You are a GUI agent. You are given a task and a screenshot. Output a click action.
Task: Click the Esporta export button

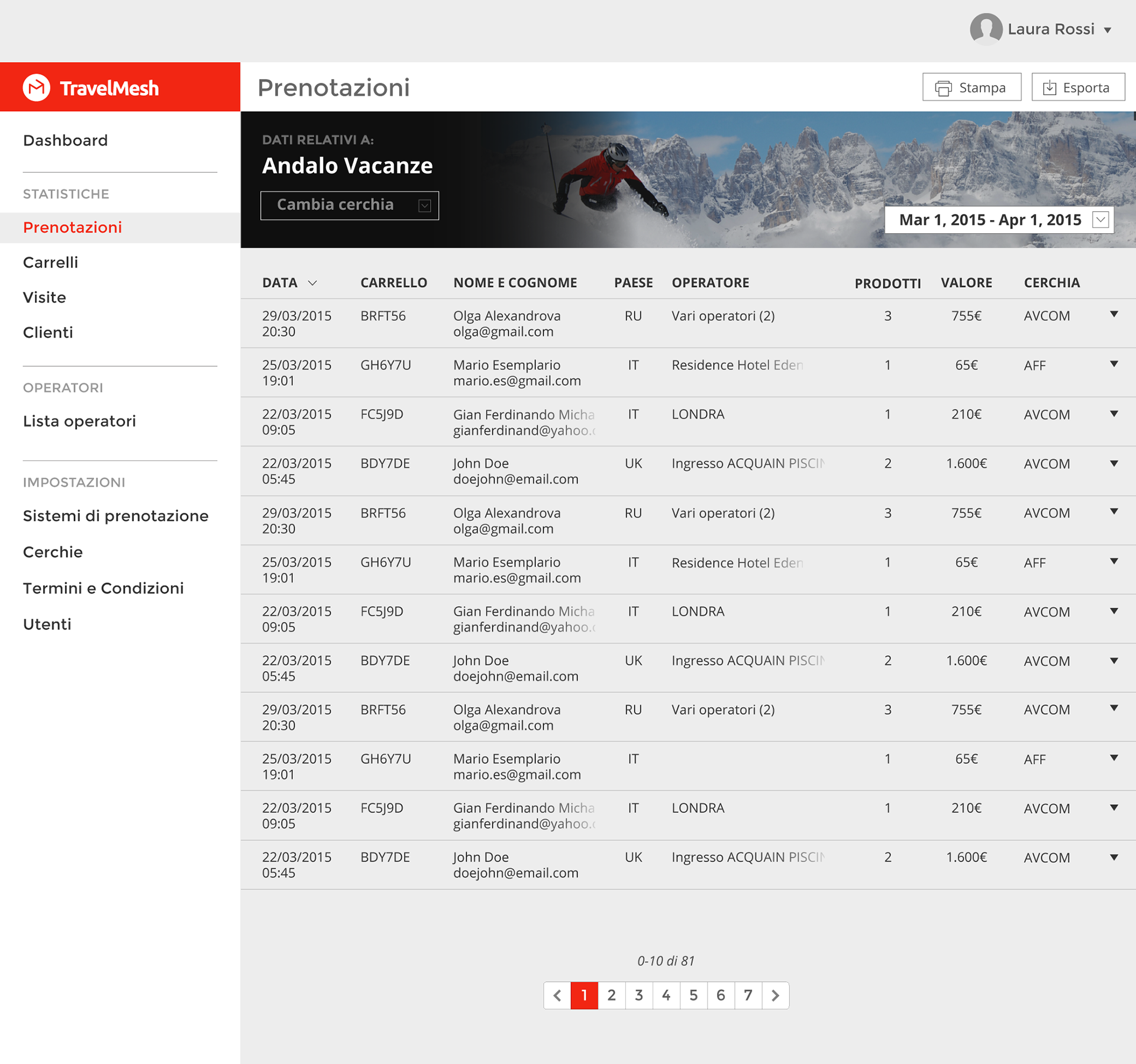coord(1078,88)
